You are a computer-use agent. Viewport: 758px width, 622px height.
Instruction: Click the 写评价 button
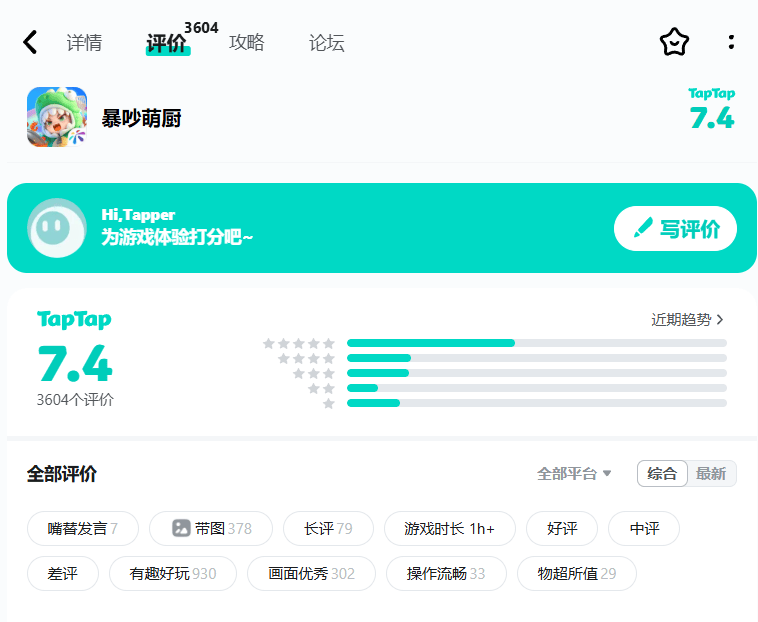click(x=675, y=229)
